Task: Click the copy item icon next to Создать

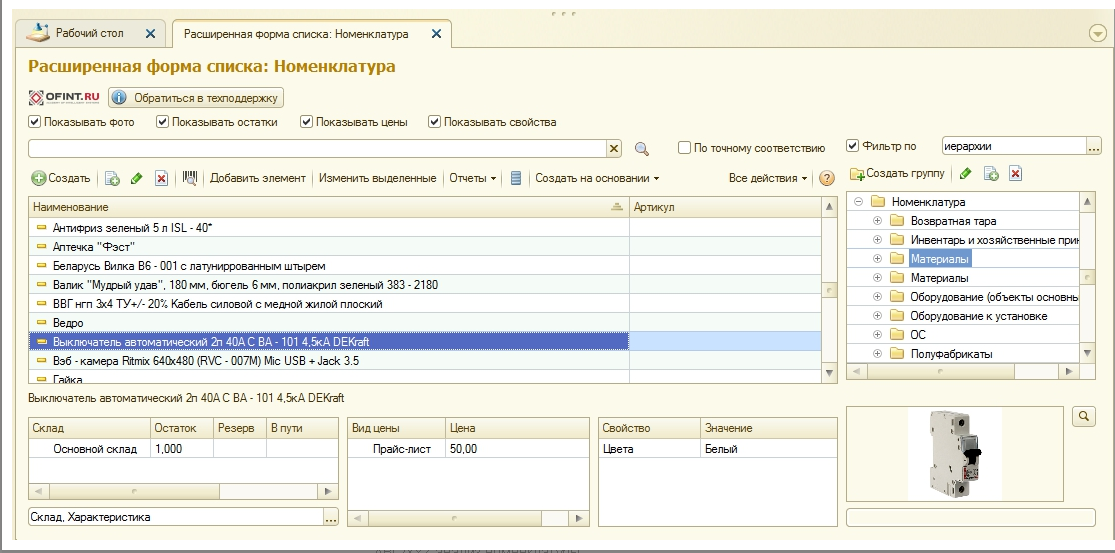Action: pyautogui.click(x=112, y=178)
